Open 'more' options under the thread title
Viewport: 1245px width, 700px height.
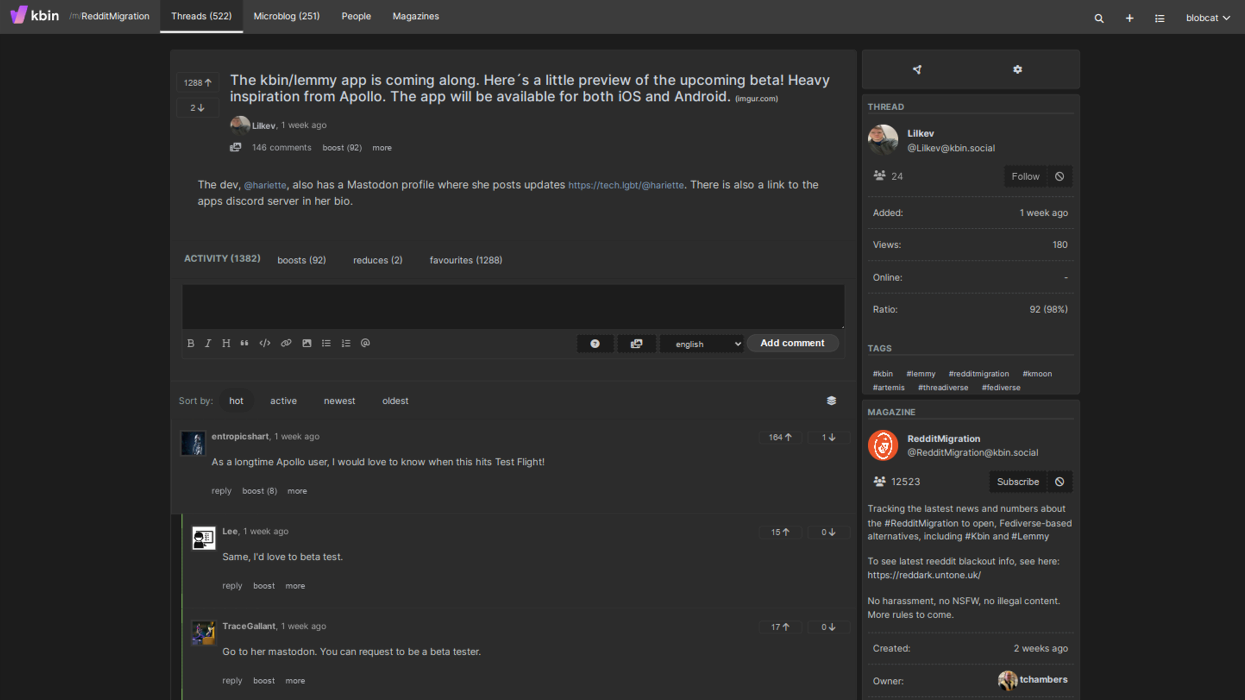click(382, 148)
